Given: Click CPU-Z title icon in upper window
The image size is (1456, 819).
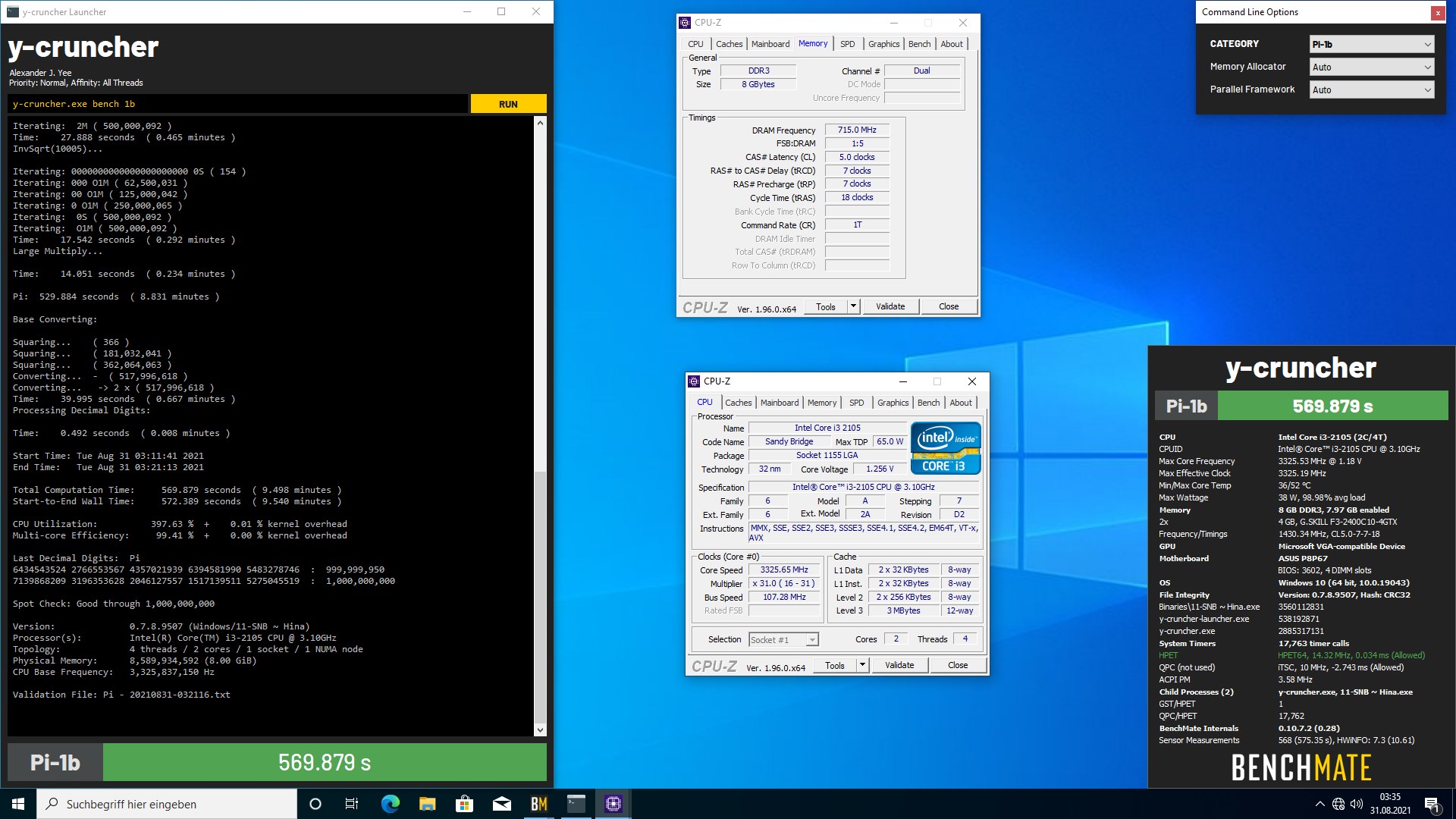Looking at the screenshot, I should pos(686,23).
